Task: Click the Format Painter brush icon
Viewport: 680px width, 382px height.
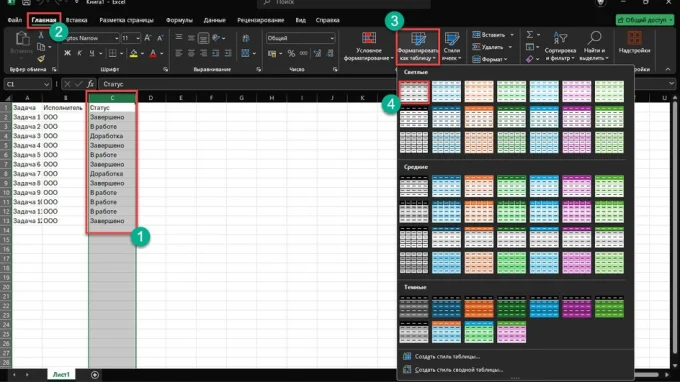Action: point(41,59)
